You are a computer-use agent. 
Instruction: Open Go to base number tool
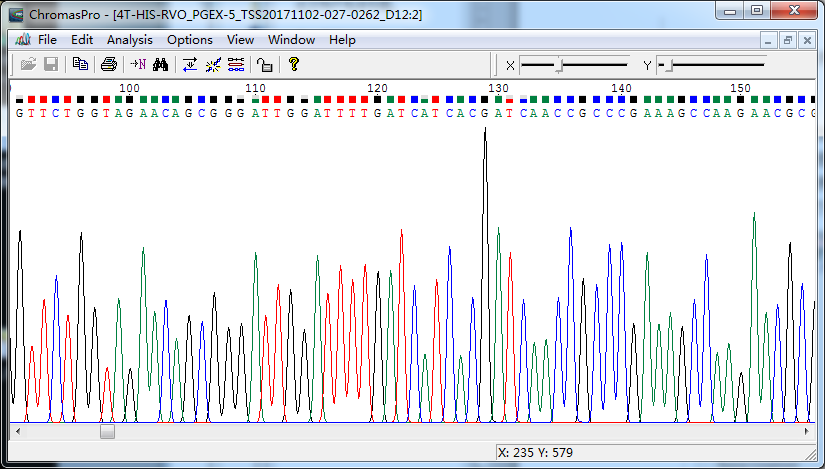point(138,64)
